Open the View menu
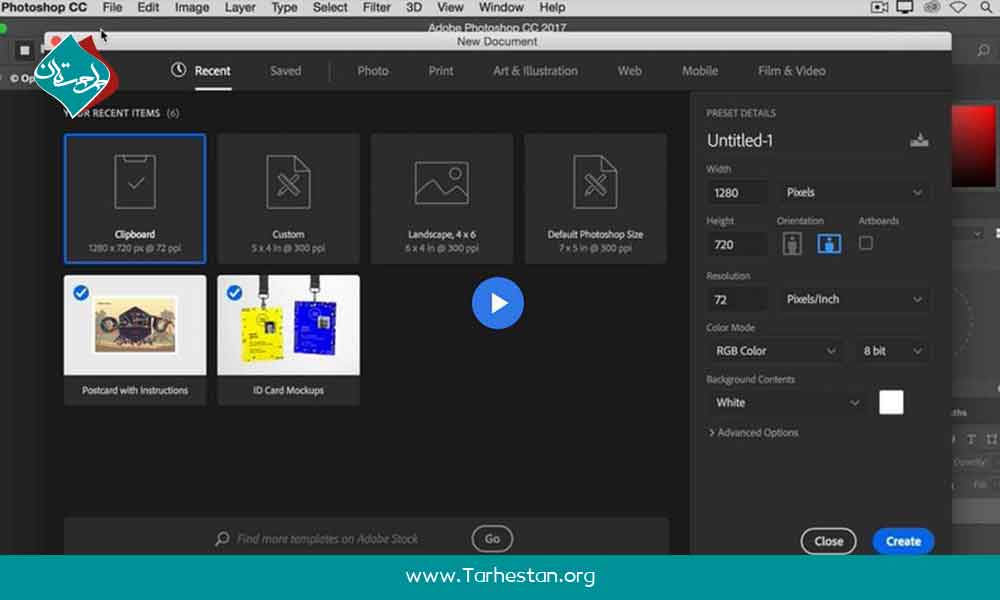 [x=450, y=8]
